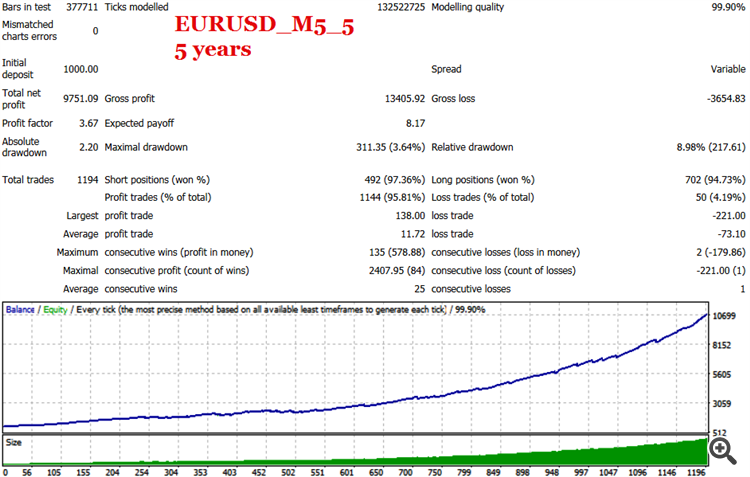Screen dimensions: 750x477
Task: Click consecutive losses value 2 (-179.86)
Action: (721, 252)
